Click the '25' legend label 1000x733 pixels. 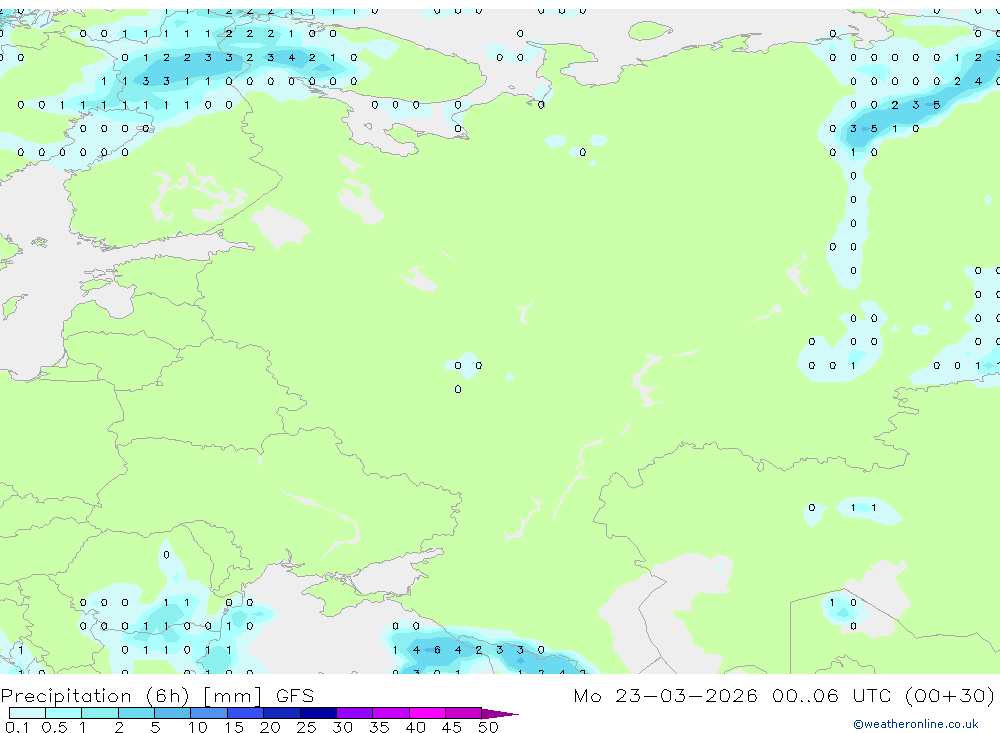[306, 727]
